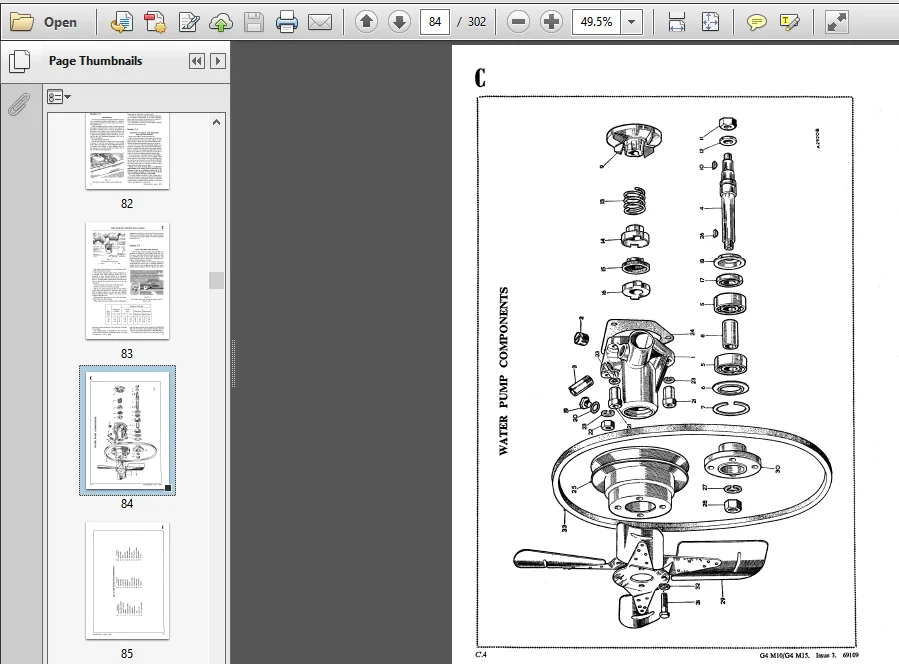The height and width of the screenshot is (664, 899).
Task: Switch to full screen read mode
Action: point(837,22)
